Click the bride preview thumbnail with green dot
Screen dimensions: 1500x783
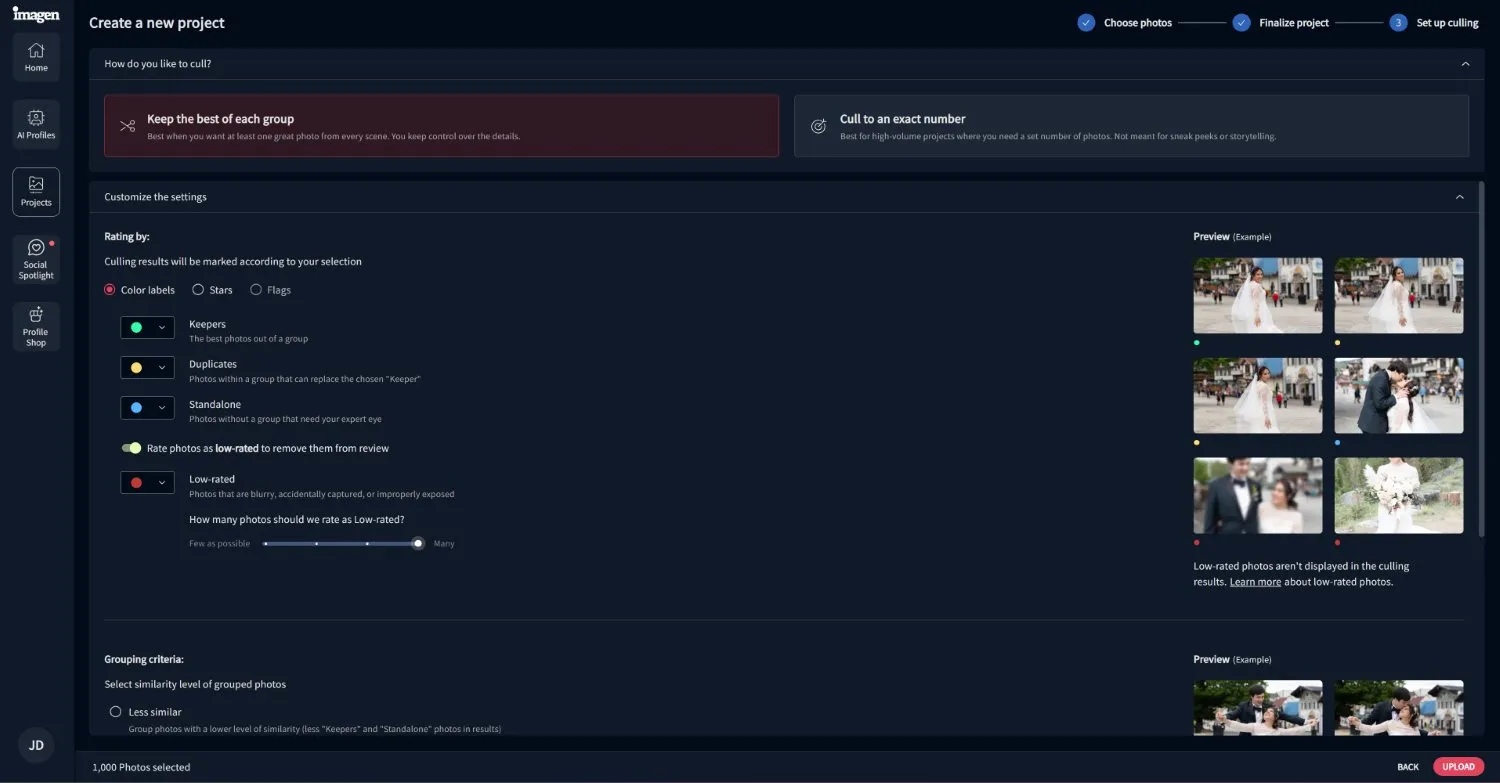1257,294
